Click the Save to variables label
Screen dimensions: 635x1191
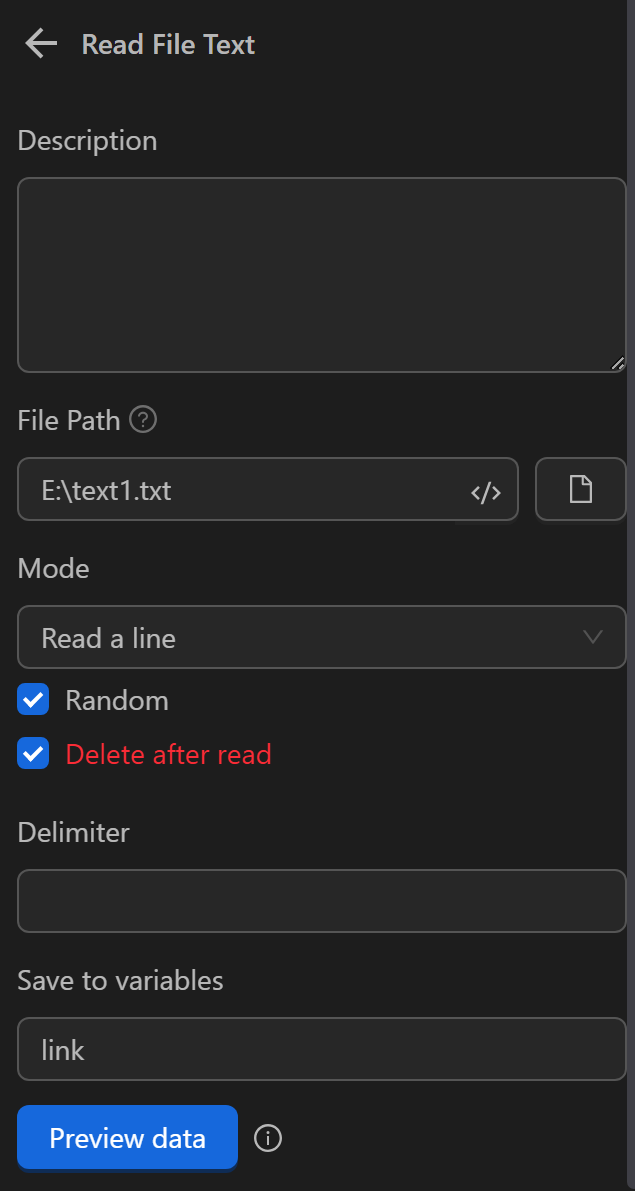point(120,980)
